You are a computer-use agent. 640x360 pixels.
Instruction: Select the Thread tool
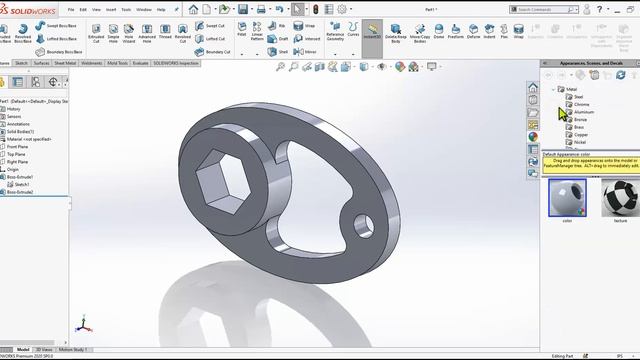click(x=165, y=31)
